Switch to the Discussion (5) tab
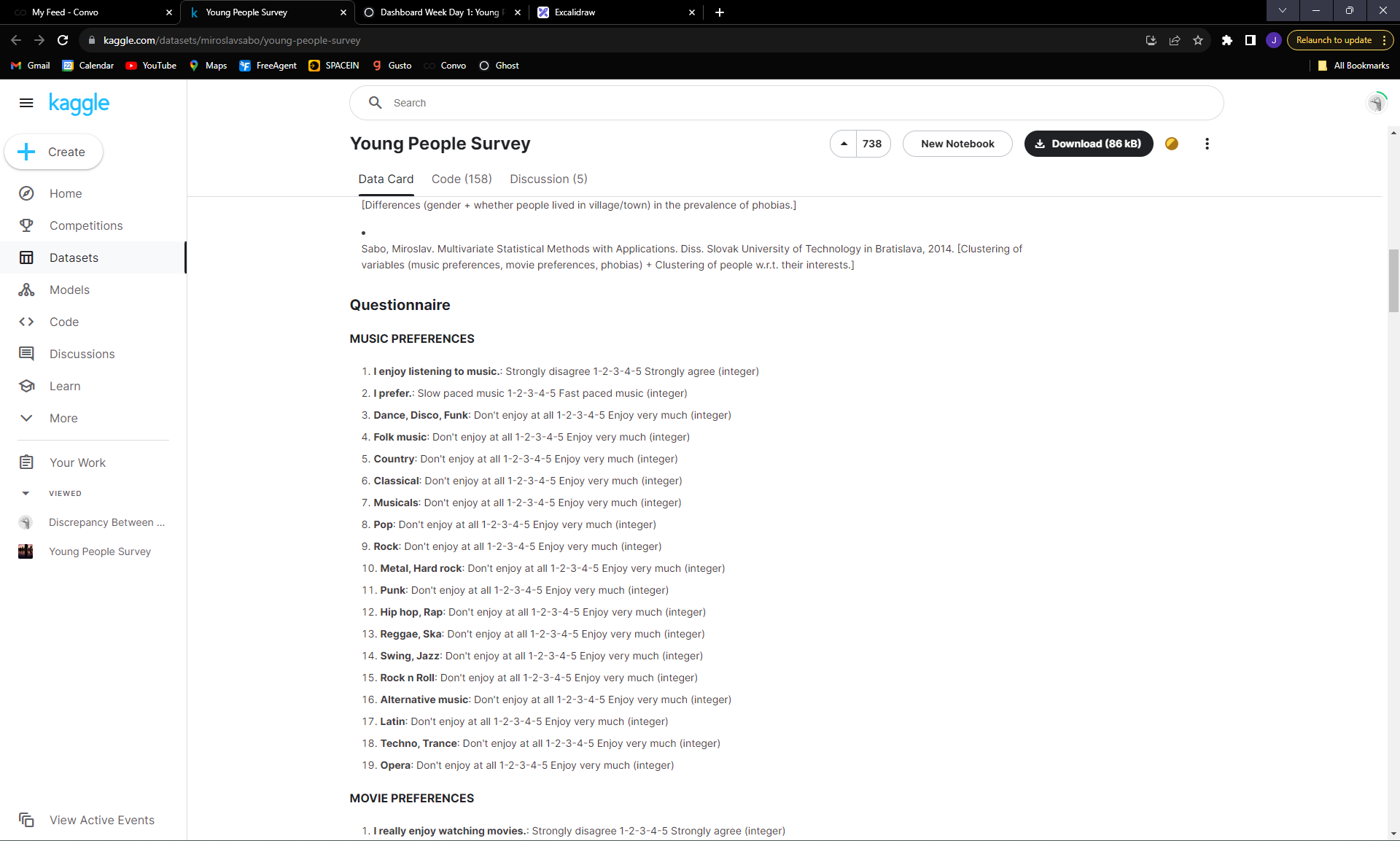The height and width of the screenshot is (841, 1400). [548, 179]
